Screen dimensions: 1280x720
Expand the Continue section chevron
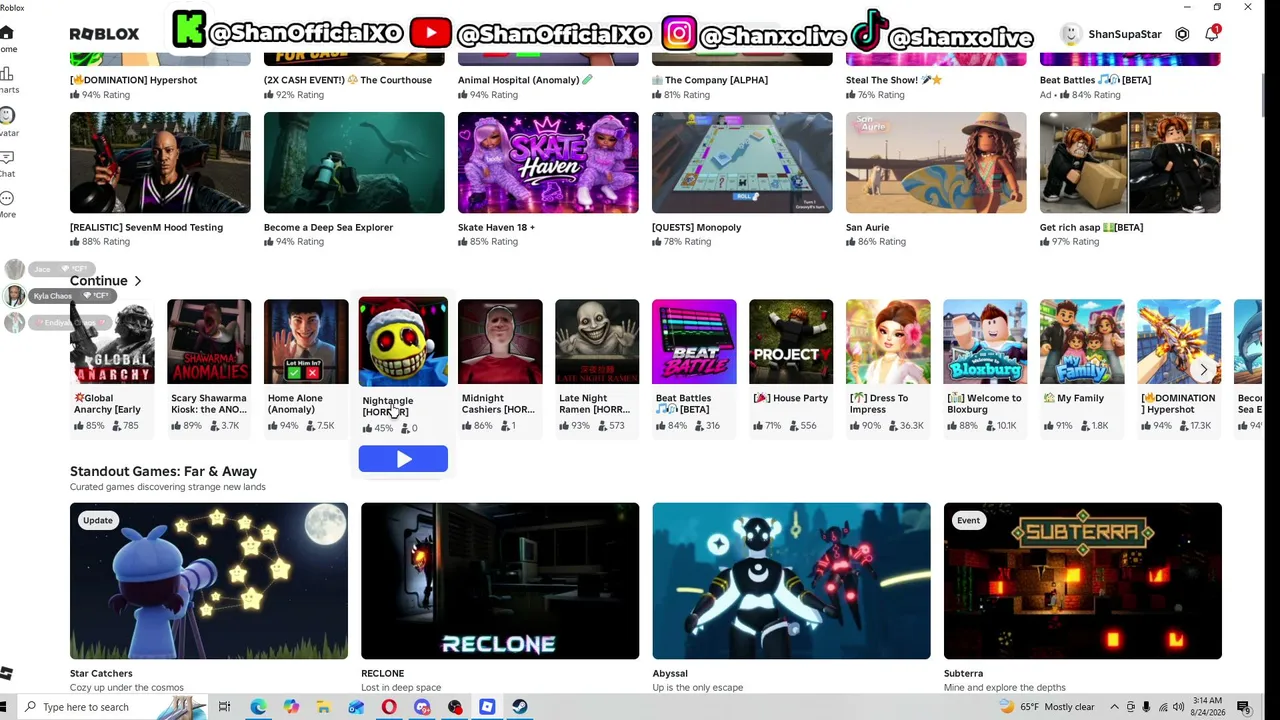(138, 281)
